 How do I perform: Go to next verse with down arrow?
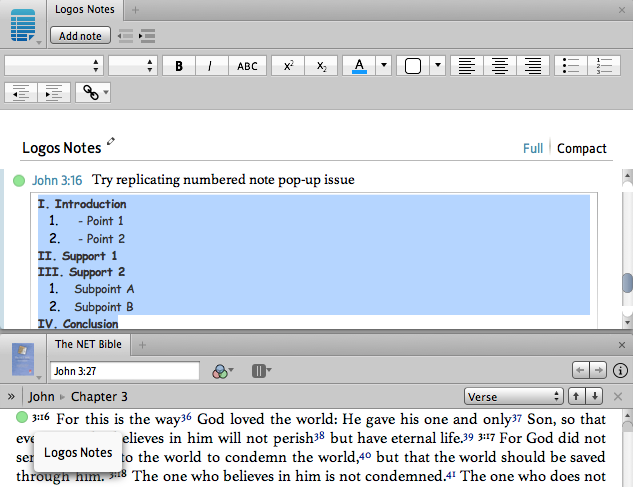coord(594,397)
